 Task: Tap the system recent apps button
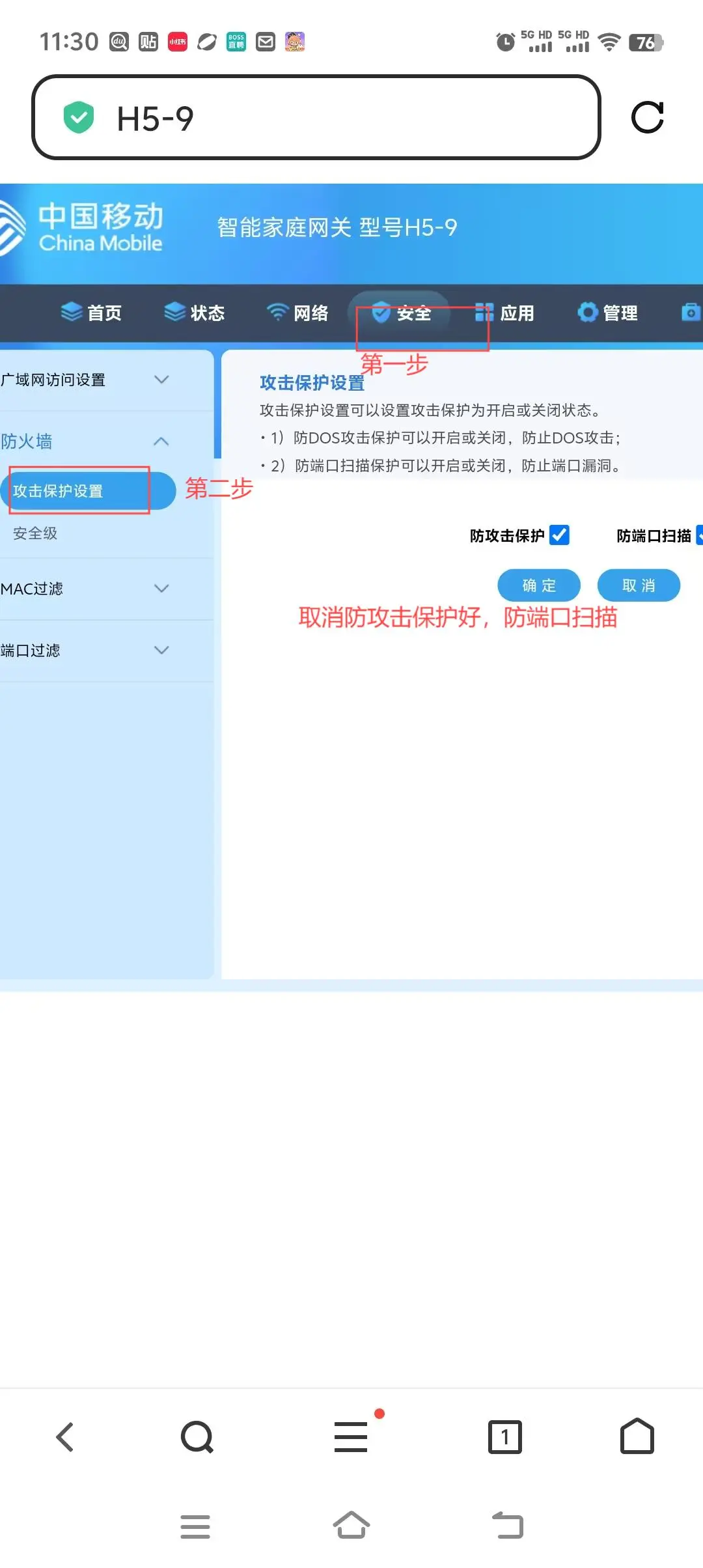point(195,1526)
